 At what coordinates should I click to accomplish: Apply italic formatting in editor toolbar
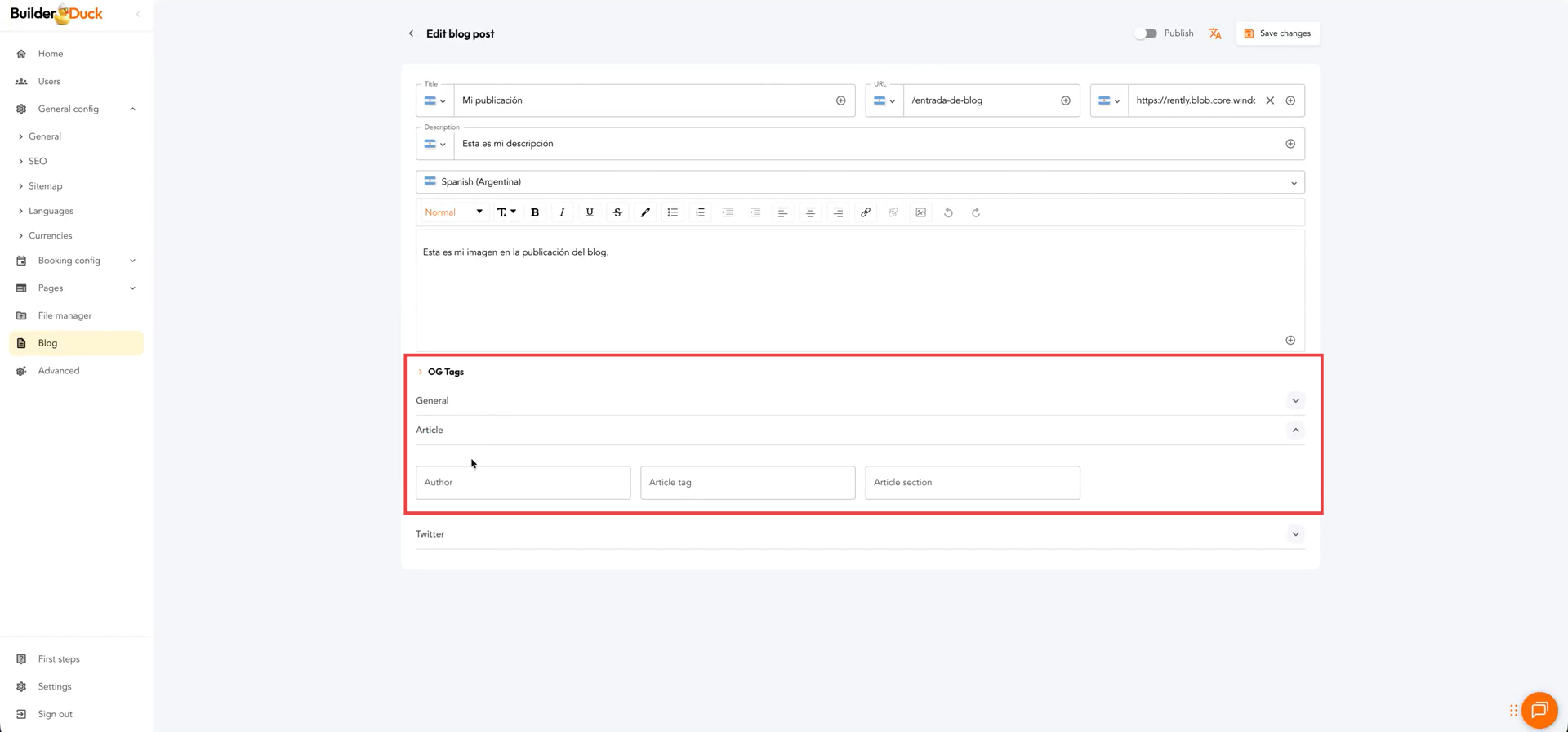tap(562, 212)
